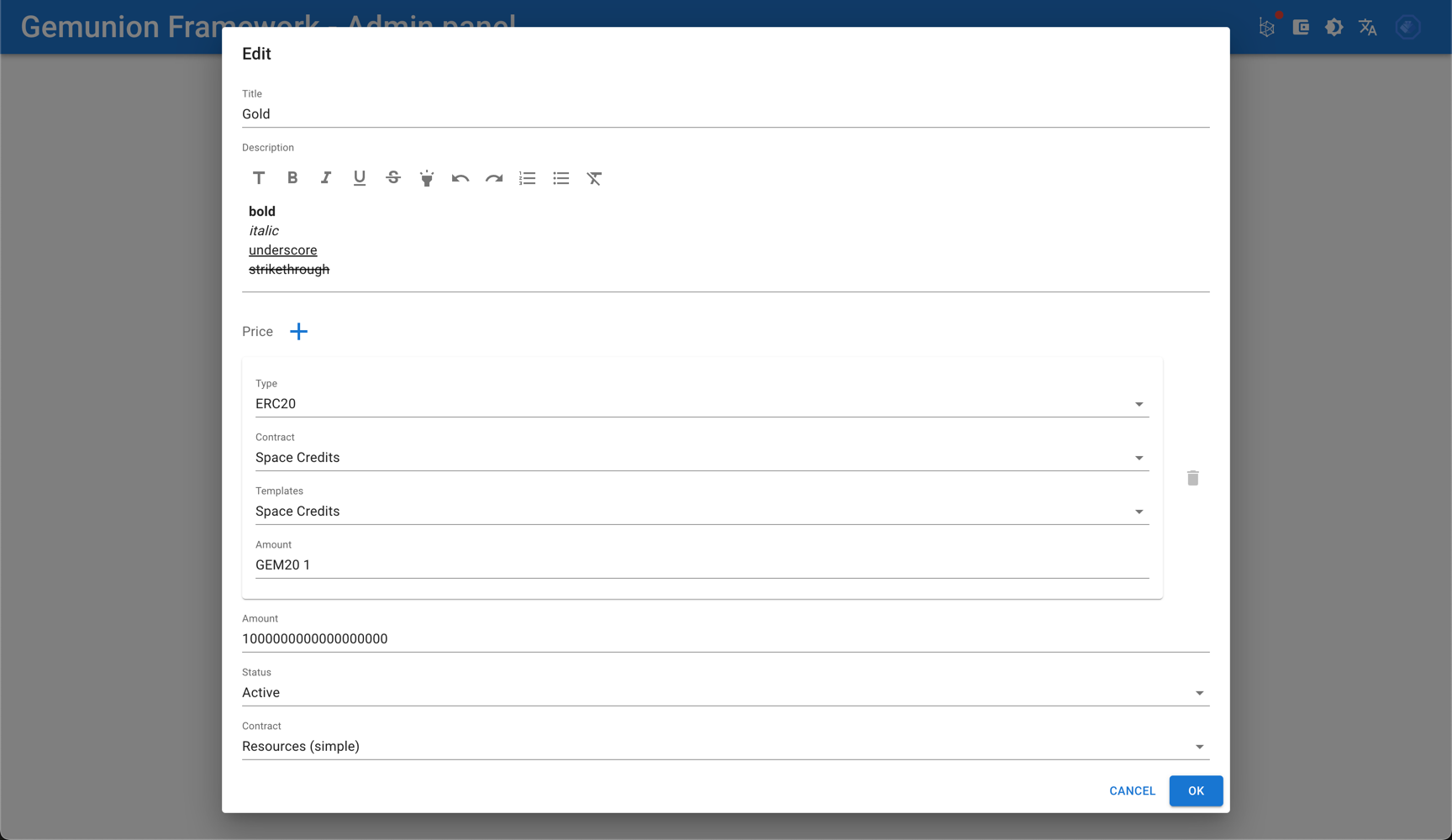This screenshot has width=1452, height=840.
Task: Delete the ERC20 price entry
Action: point(1192,478)
